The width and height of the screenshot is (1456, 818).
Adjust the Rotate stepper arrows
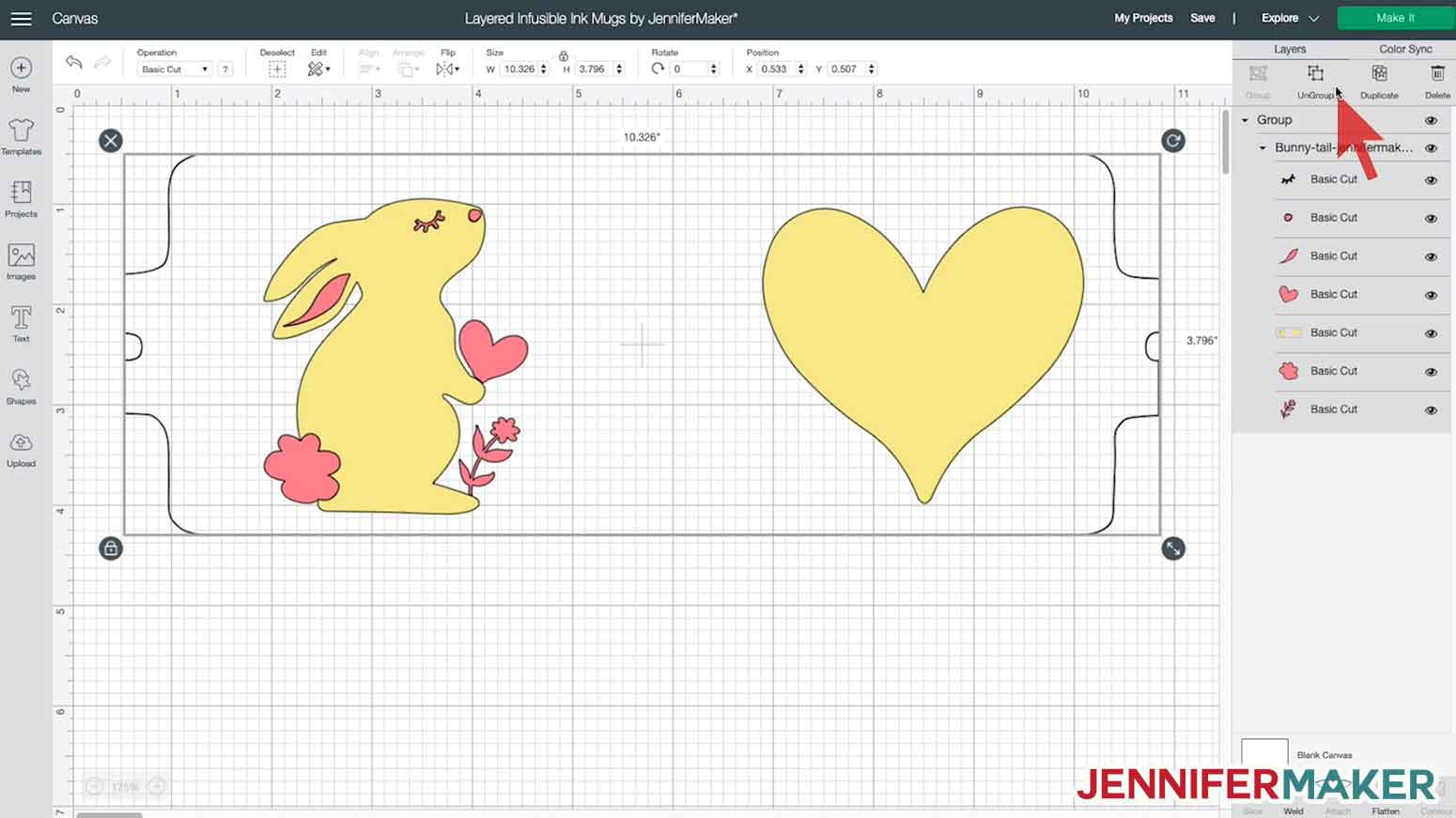(714, 69)
